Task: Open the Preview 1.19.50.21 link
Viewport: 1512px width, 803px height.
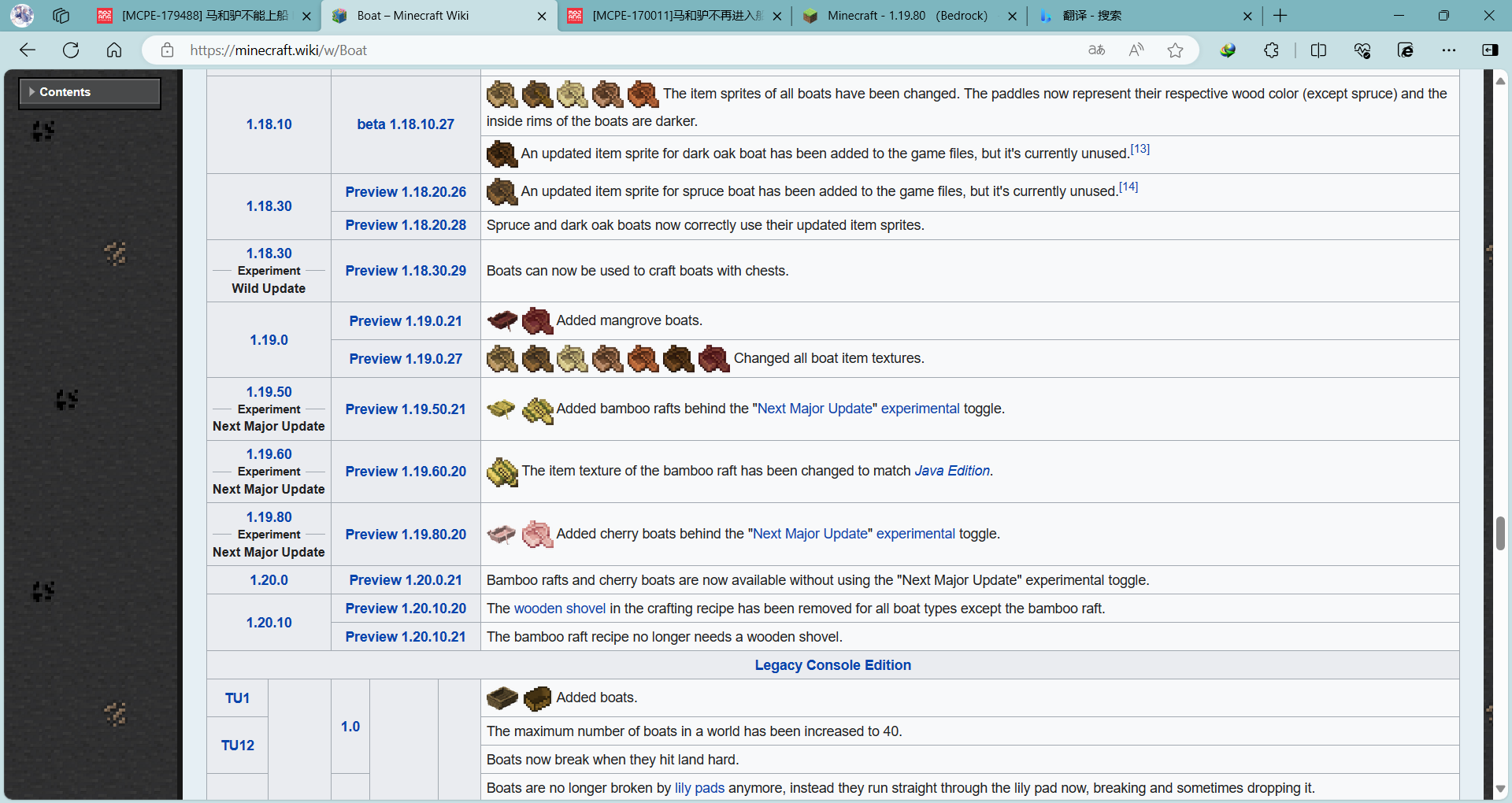Action: pos(406,409)
